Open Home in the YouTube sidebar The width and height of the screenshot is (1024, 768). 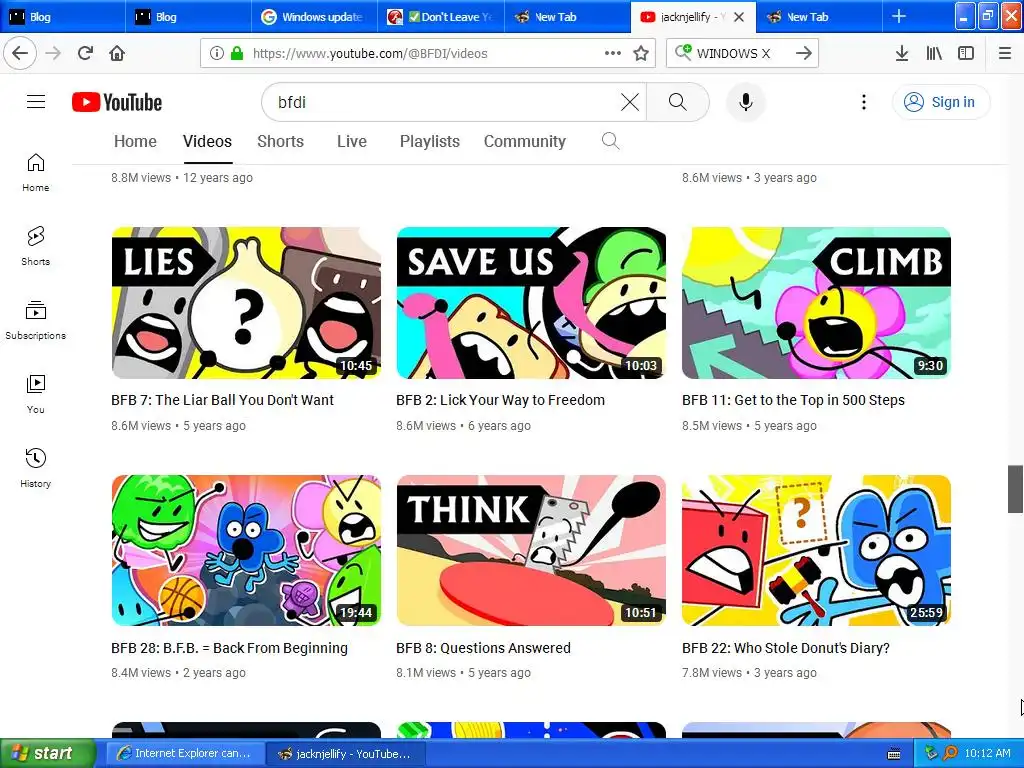(x=36, y=172)
